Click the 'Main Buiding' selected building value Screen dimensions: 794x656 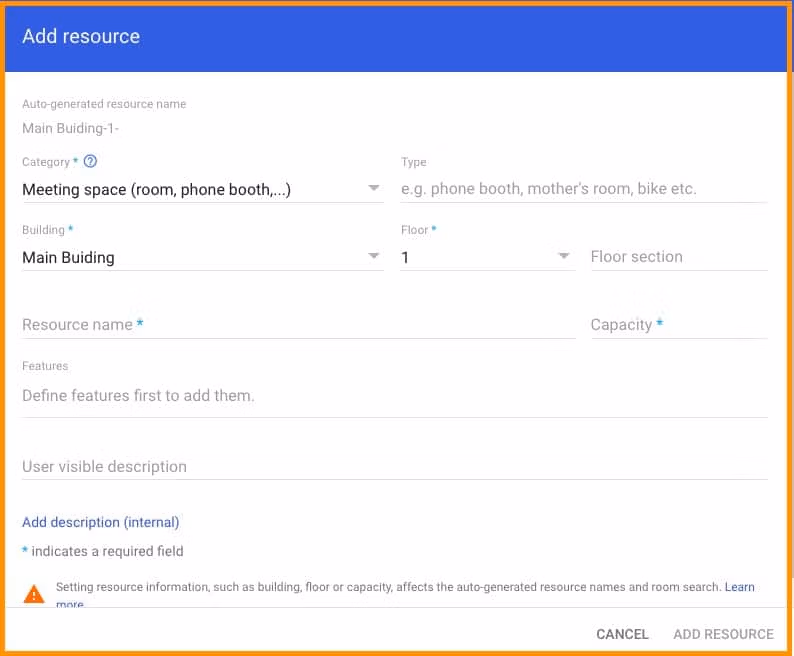[x=68, y=257]
